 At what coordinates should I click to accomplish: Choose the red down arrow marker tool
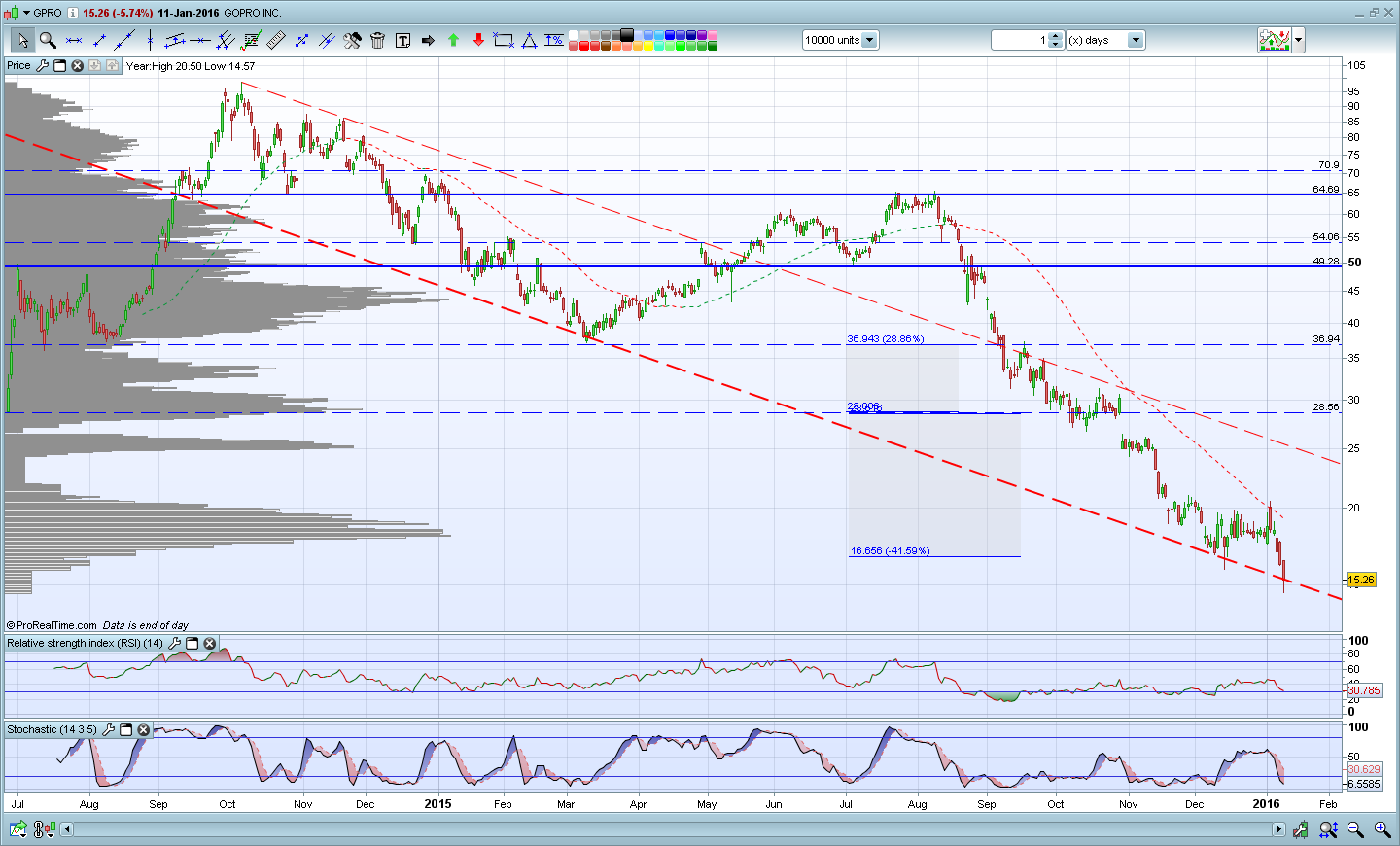point(478,40)
